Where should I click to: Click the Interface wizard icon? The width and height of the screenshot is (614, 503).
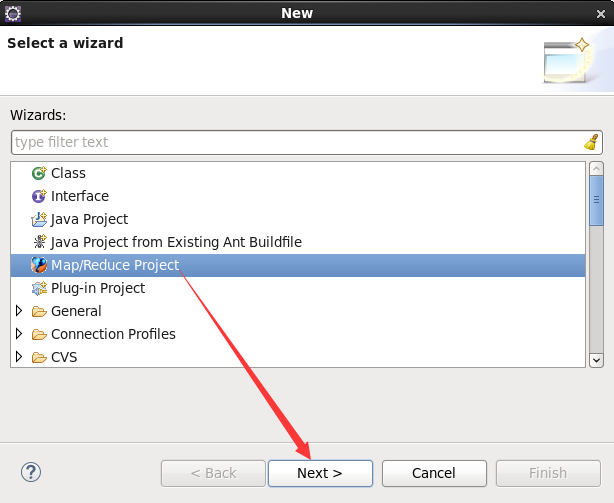tap(39, 196)
